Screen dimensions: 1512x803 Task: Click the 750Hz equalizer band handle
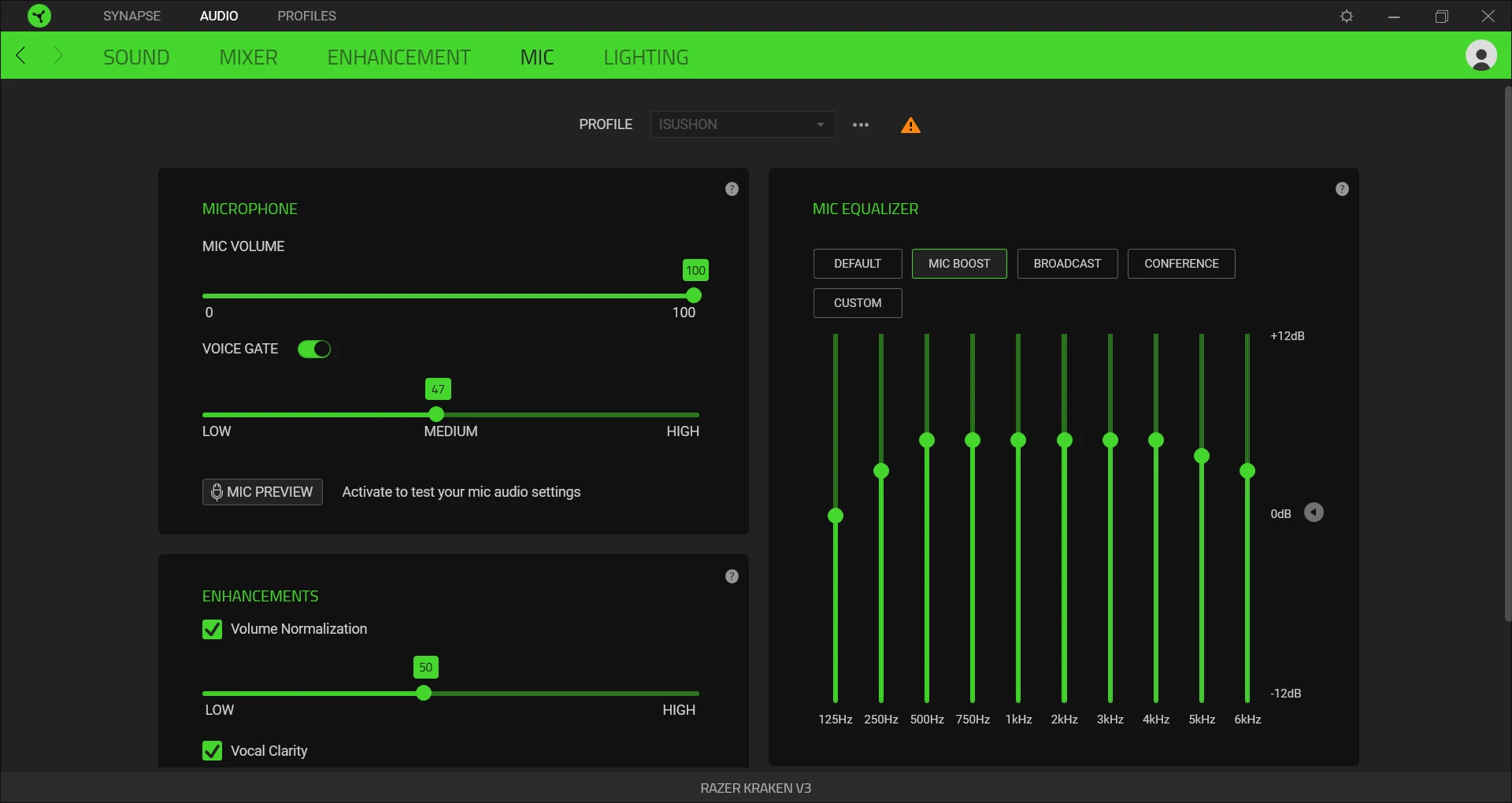point(973,440)
